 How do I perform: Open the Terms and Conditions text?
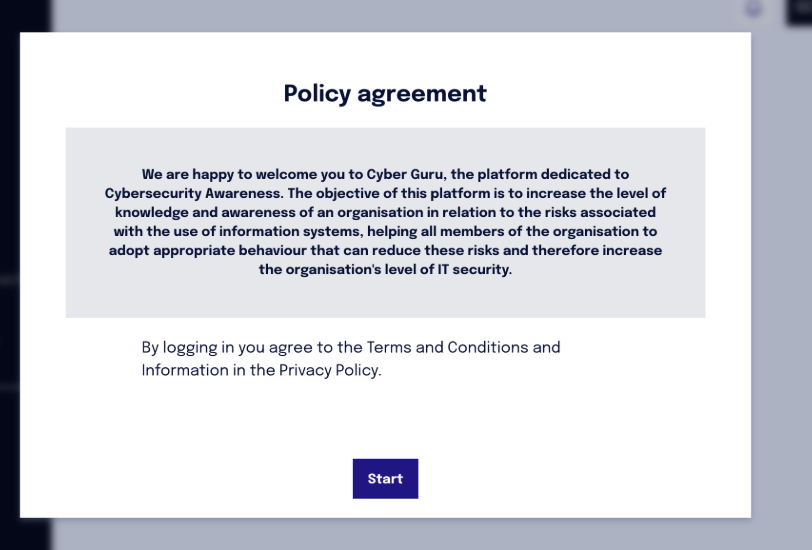pyautogui.click(x=447, y=347)
